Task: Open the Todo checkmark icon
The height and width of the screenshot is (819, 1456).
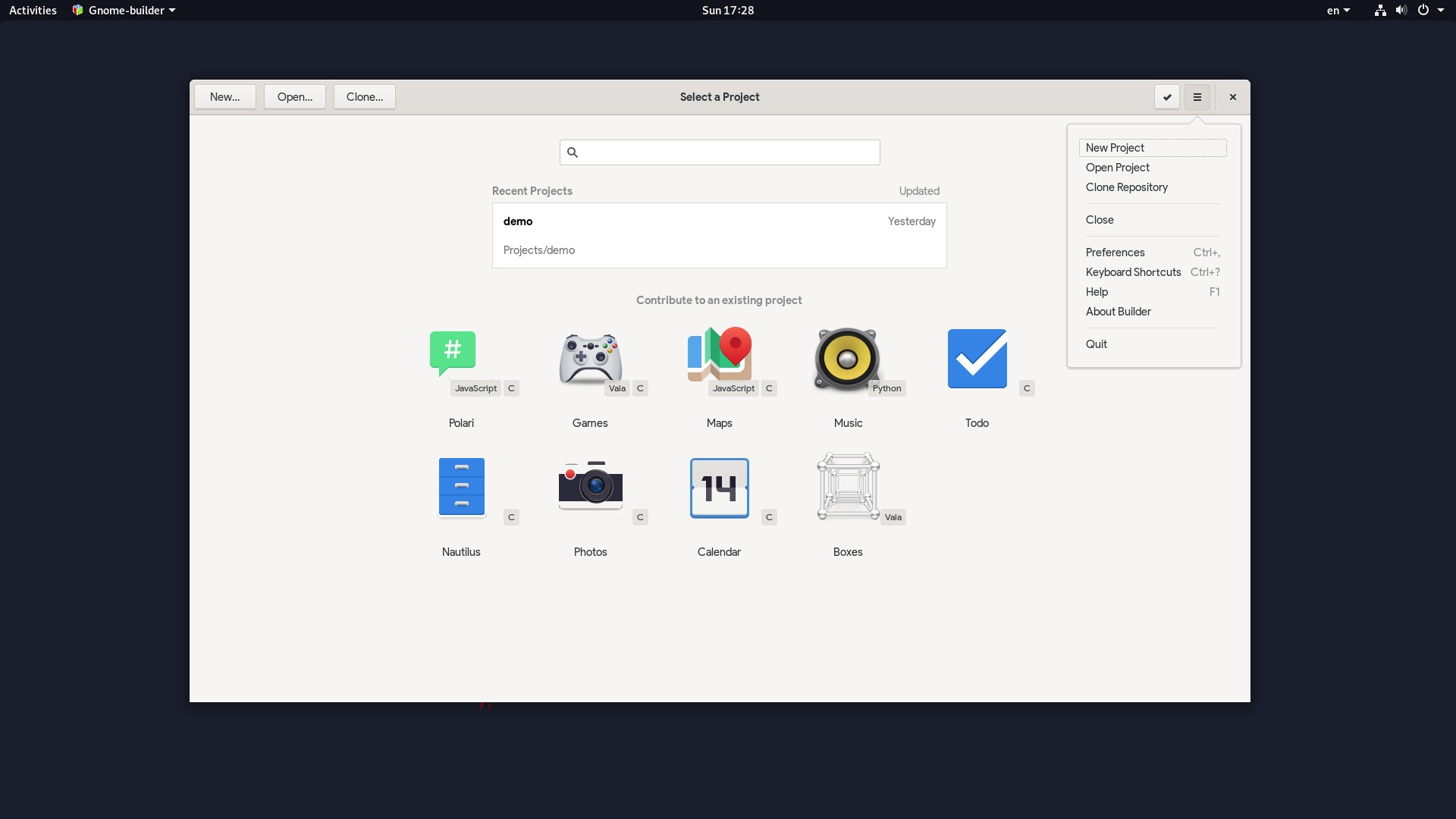Action: pos(977,358)
